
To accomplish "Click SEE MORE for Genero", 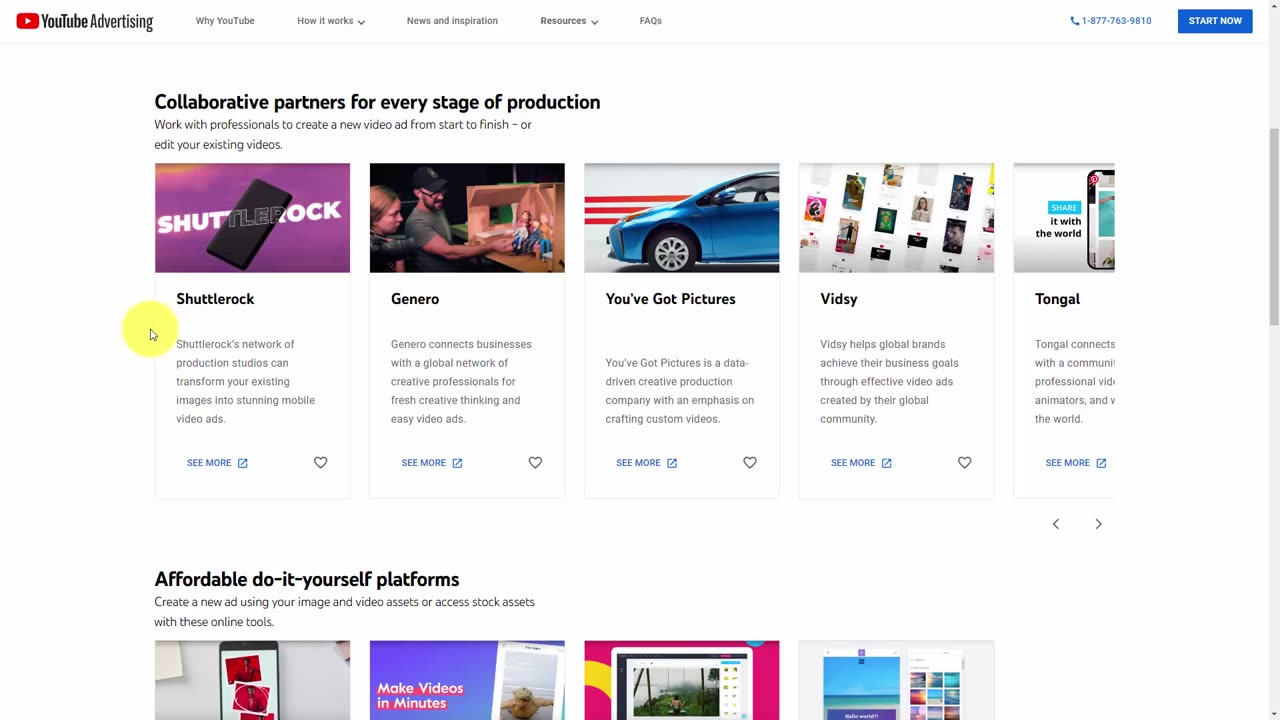I will [x=432, y=463].
